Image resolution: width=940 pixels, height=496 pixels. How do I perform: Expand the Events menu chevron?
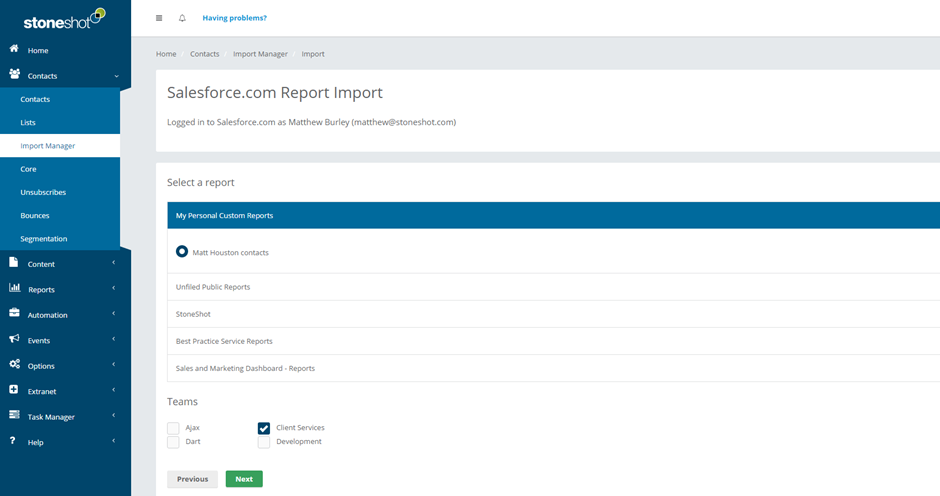[113, 339]
